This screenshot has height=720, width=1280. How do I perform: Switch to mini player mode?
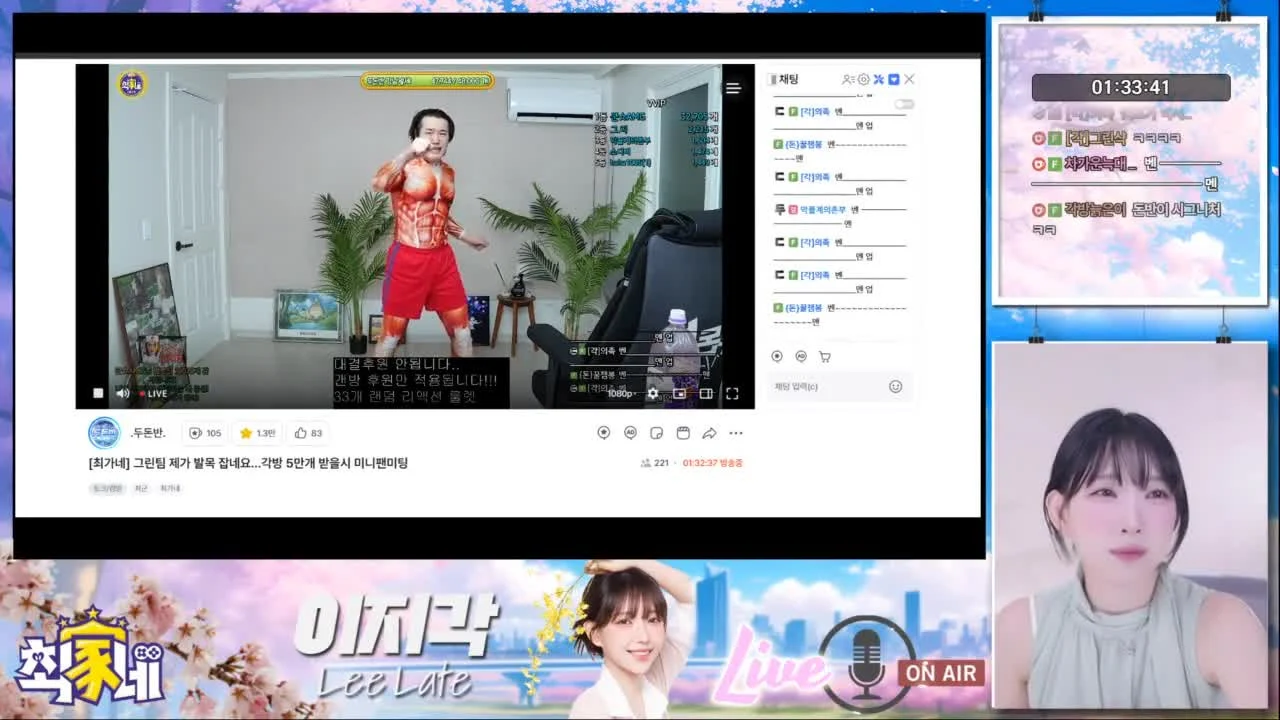pos(680,393)
